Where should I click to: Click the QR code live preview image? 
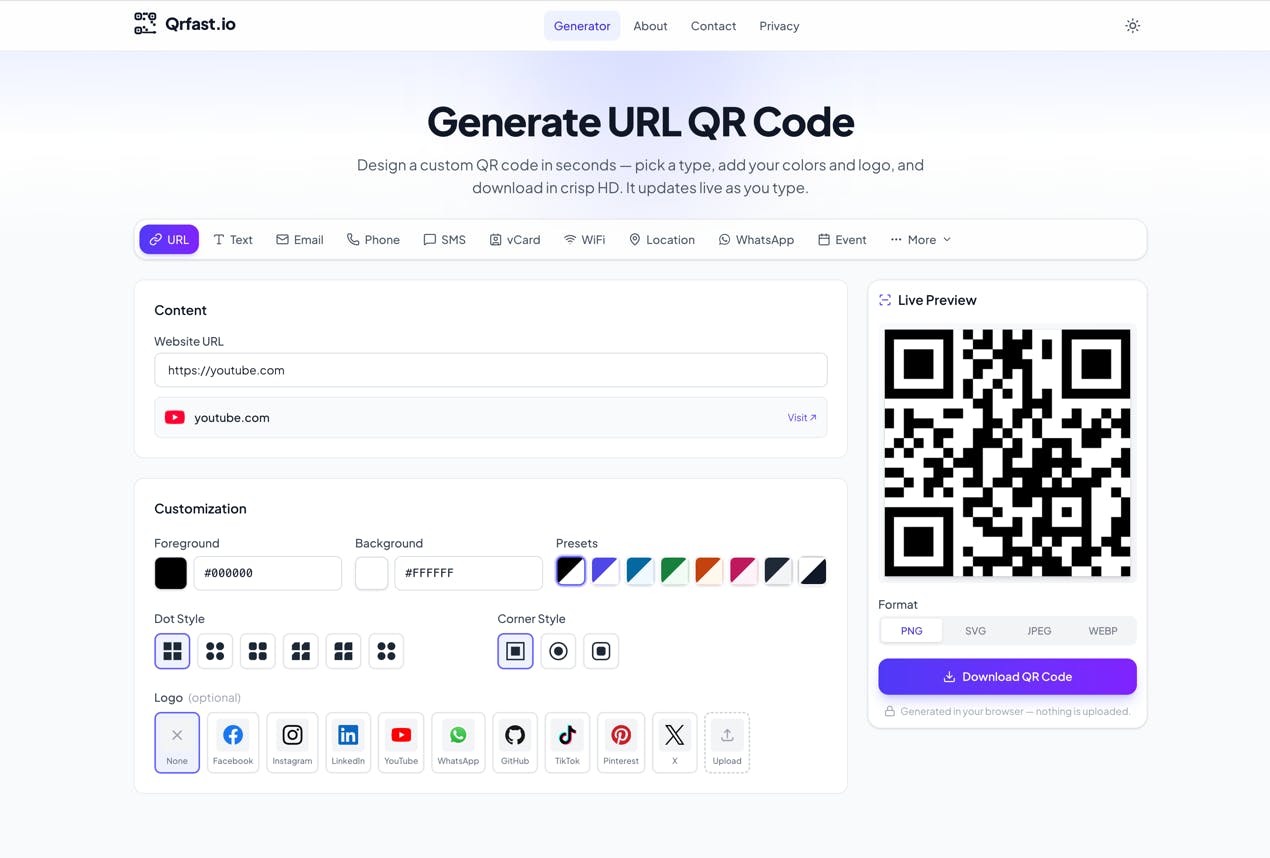pos(1007,453)
